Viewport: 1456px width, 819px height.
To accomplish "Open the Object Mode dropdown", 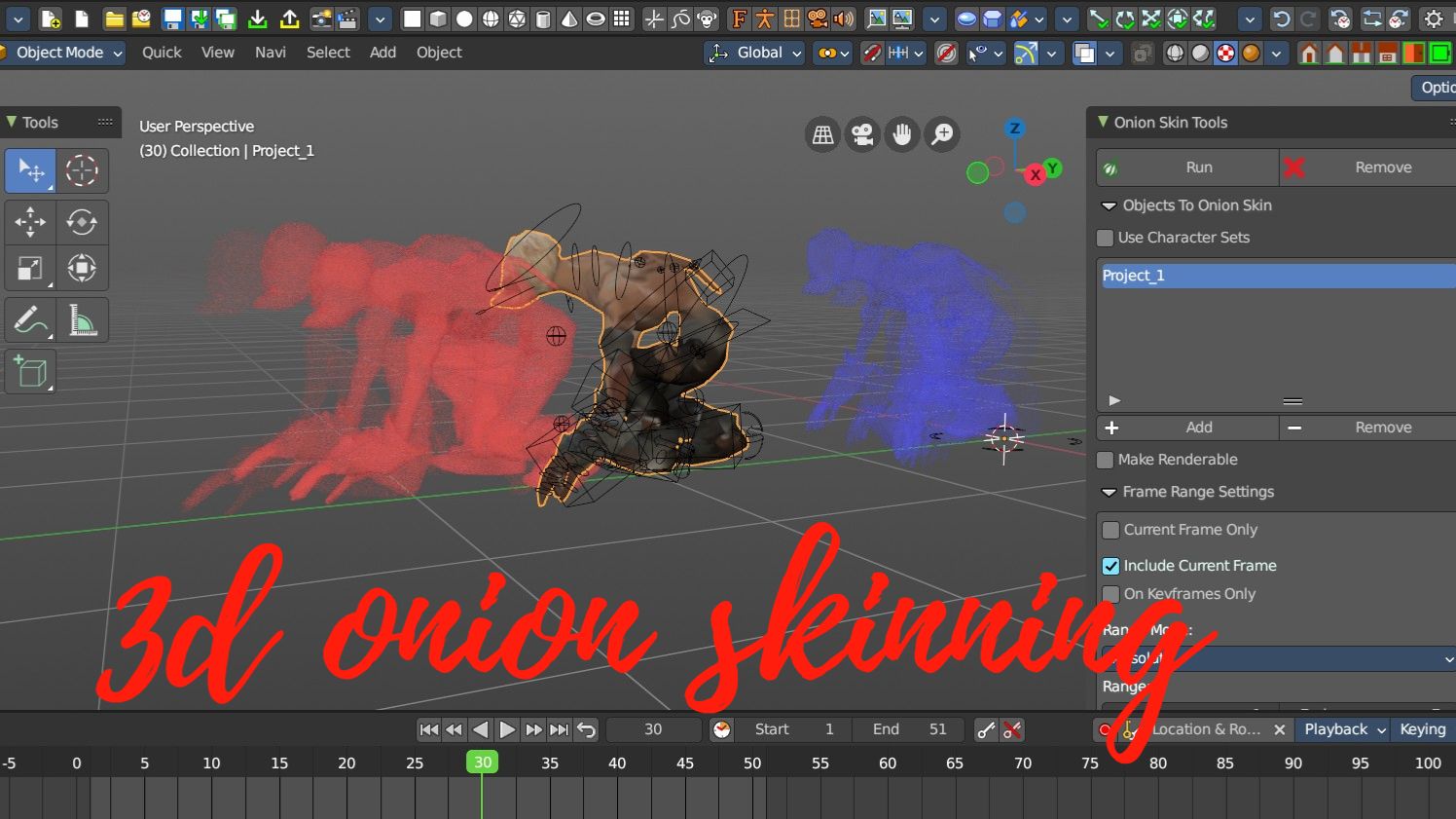I will (x=62, y=53).
